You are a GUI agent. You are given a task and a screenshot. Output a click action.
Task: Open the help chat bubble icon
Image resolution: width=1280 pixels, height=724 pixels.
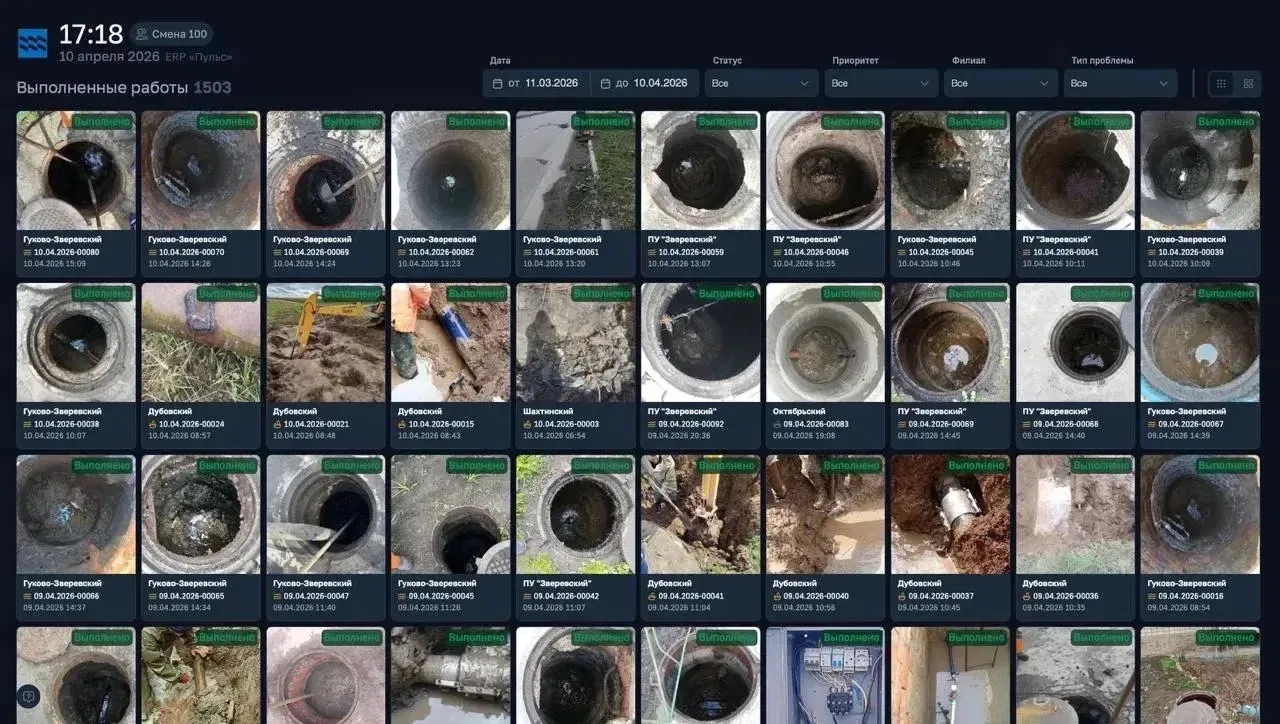(x=28, y=696)
